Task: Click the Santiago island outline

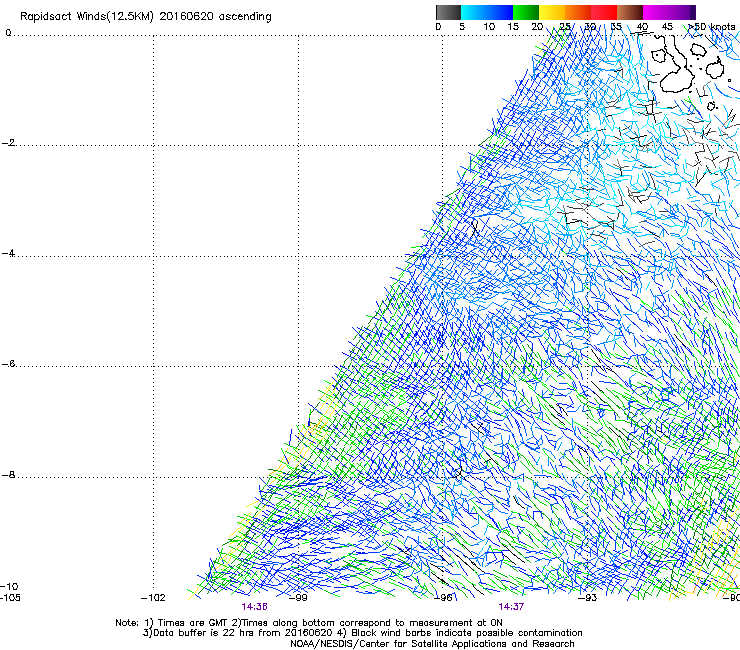Action: point(699,50)
